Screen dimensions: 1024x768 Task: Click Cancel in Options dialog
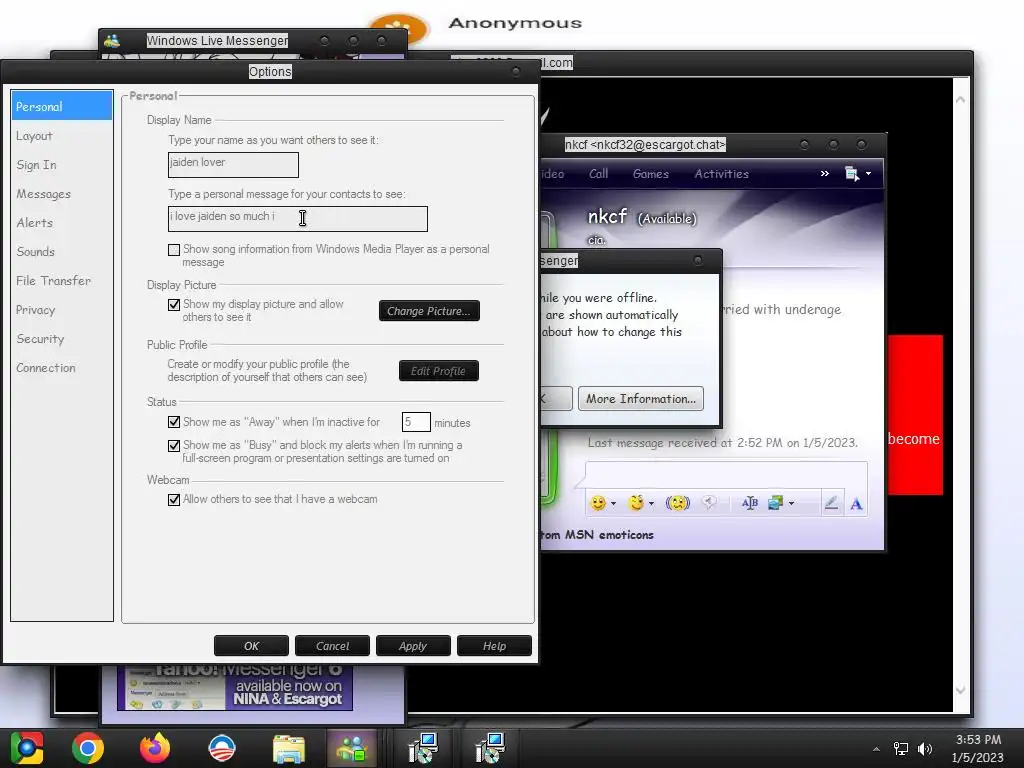[332, 646]
